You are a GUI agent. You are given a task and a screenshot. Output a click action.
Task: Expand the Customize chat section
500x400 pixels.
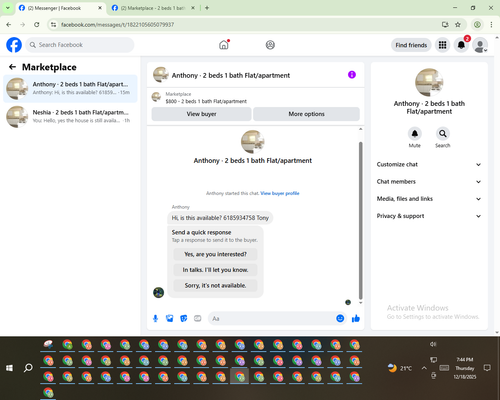(429, 164)
